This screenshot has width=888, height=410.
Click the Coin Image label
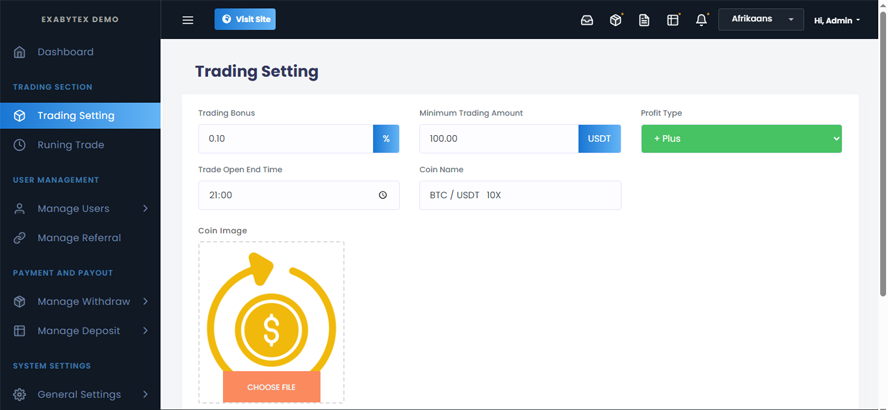pos(223,230)
